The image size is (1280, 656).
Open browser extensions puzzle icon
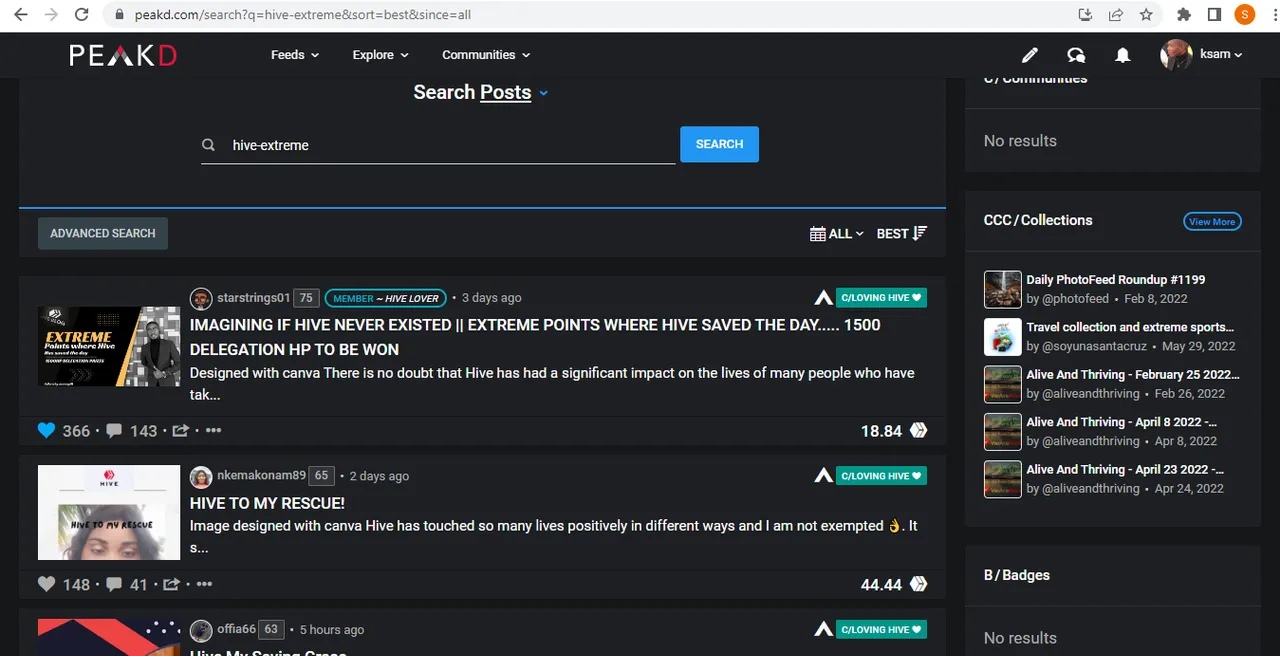pos(1184,15)
